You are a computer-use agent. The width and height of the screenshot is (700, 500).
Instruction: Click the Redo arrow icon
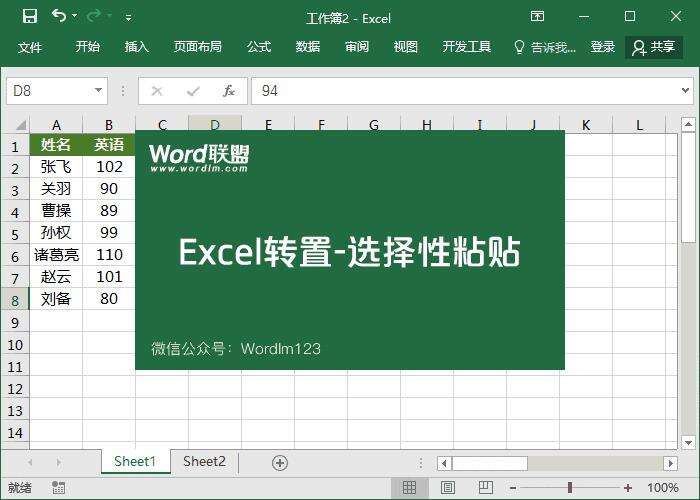pyautogui.click(x=94, y=16)
